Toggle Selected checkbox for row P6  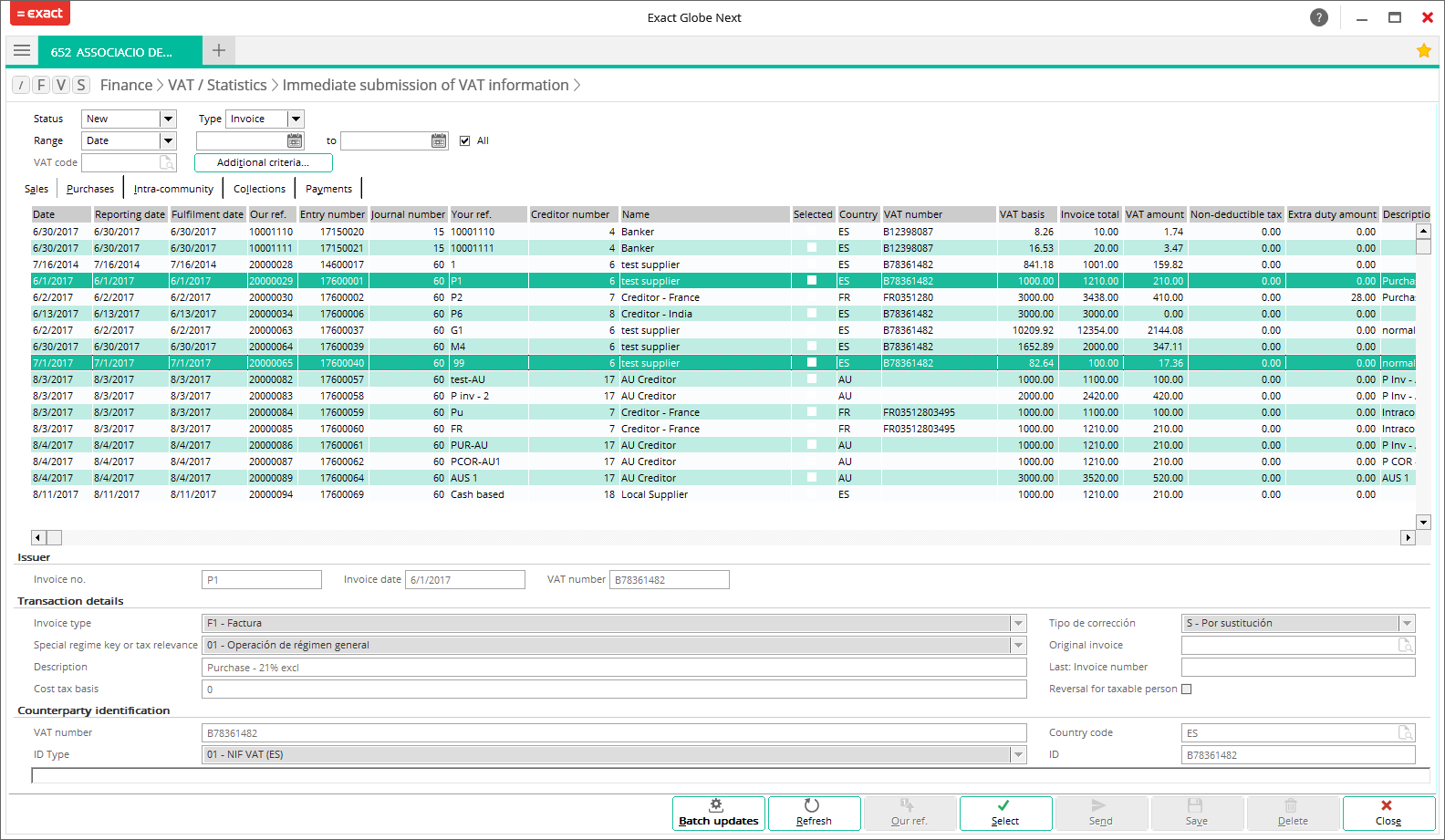(812, 314)
